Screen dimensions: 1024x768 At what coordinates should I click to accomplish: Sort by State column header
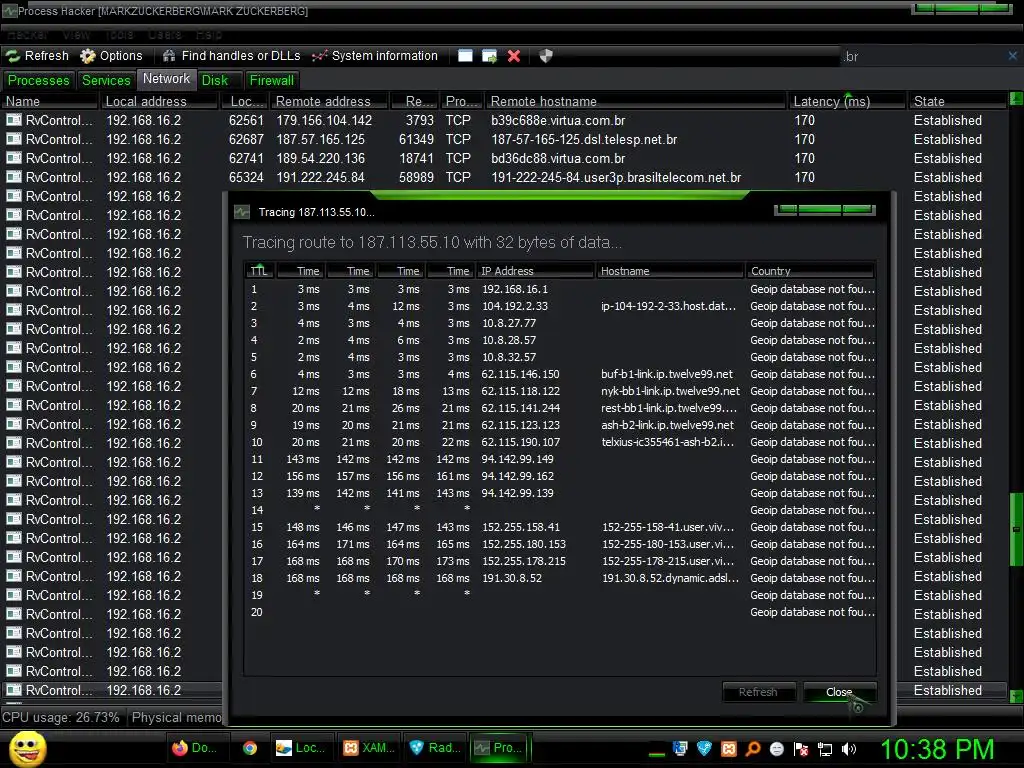[958, 101]
